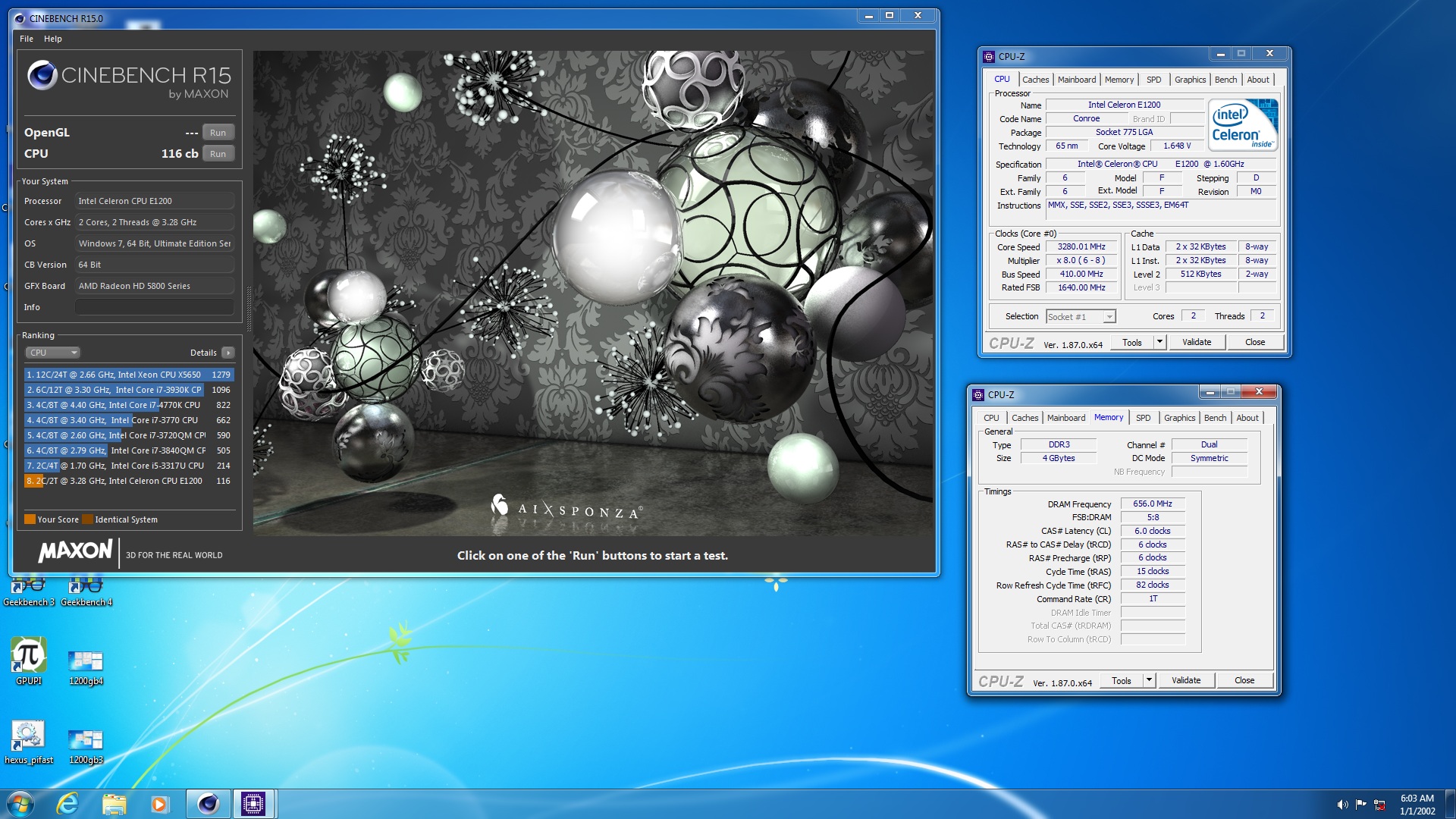This screenshot has width=1456, height=819.
Task: Launch the GPUPI desktop icon
Action: click(x=29, y=661)
